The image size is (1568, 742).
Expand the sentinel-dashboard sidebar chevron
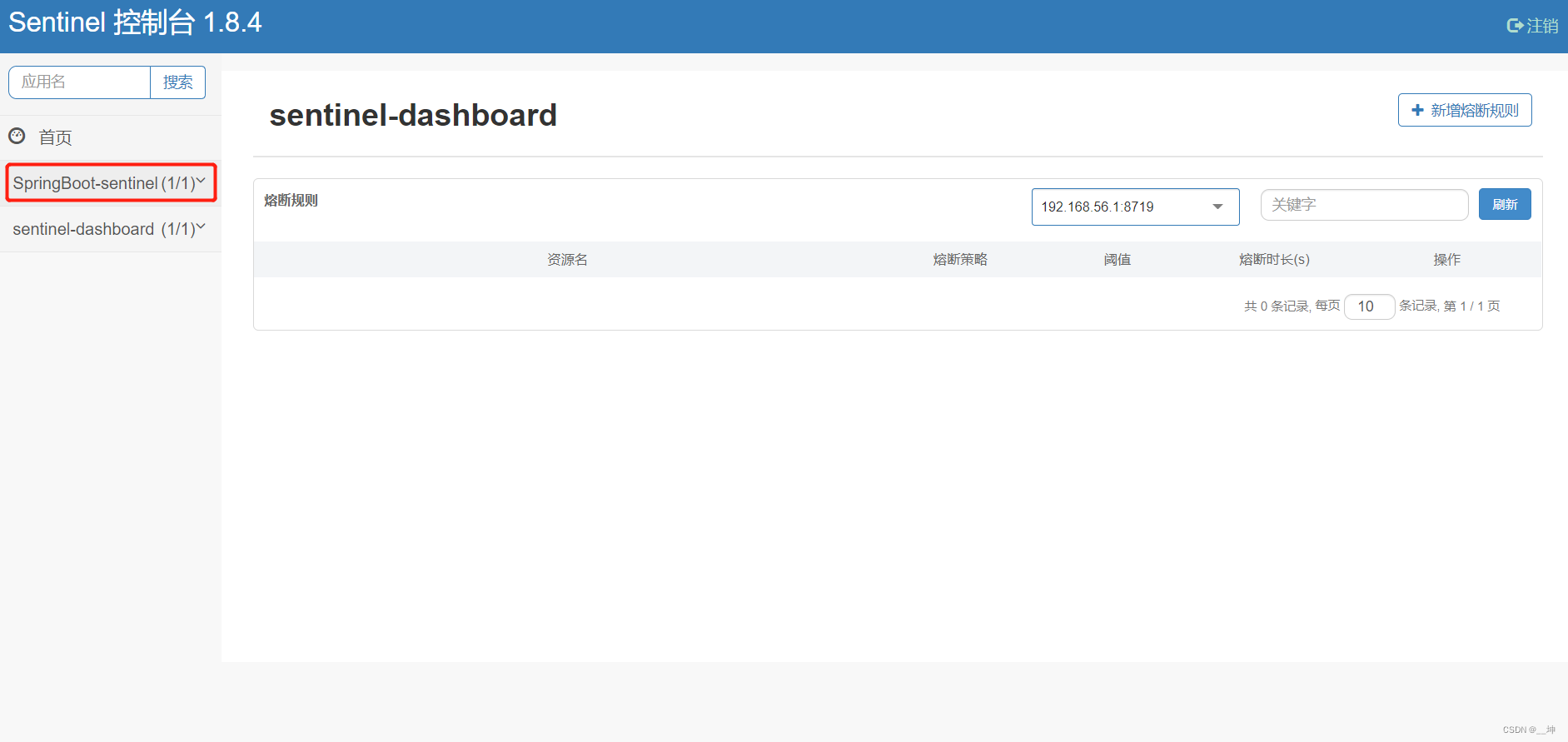(x=201, y=227)
